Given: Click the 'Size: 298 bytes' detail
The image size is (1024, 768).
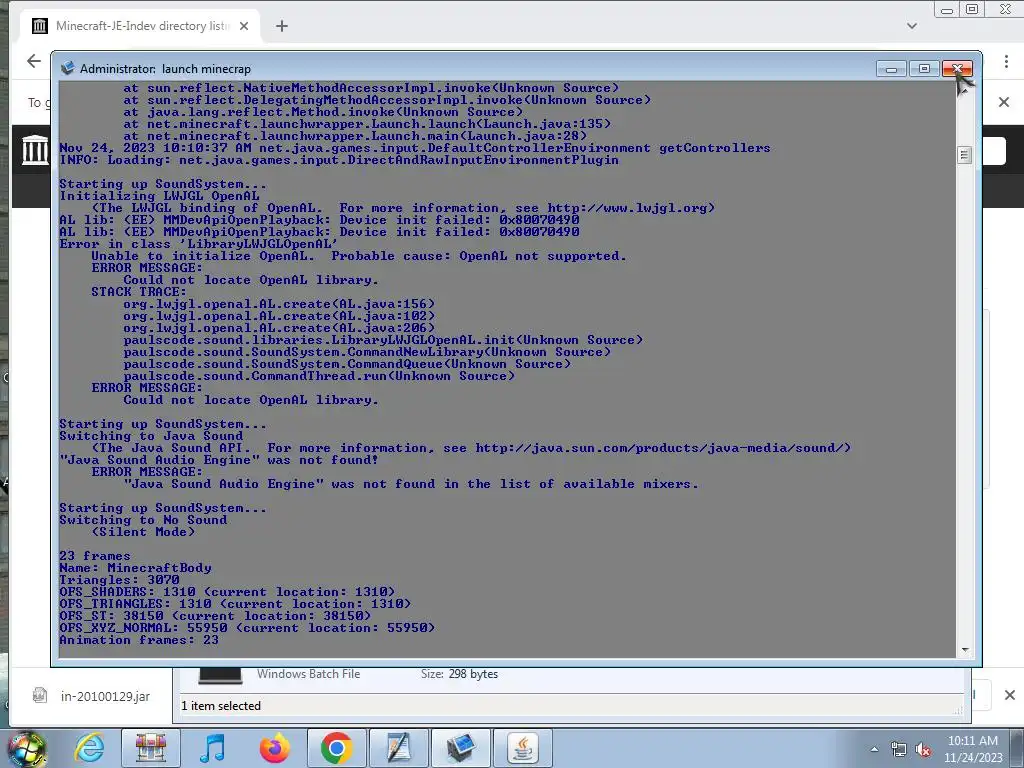Looking at the screenshot, I should click(459, 674).
